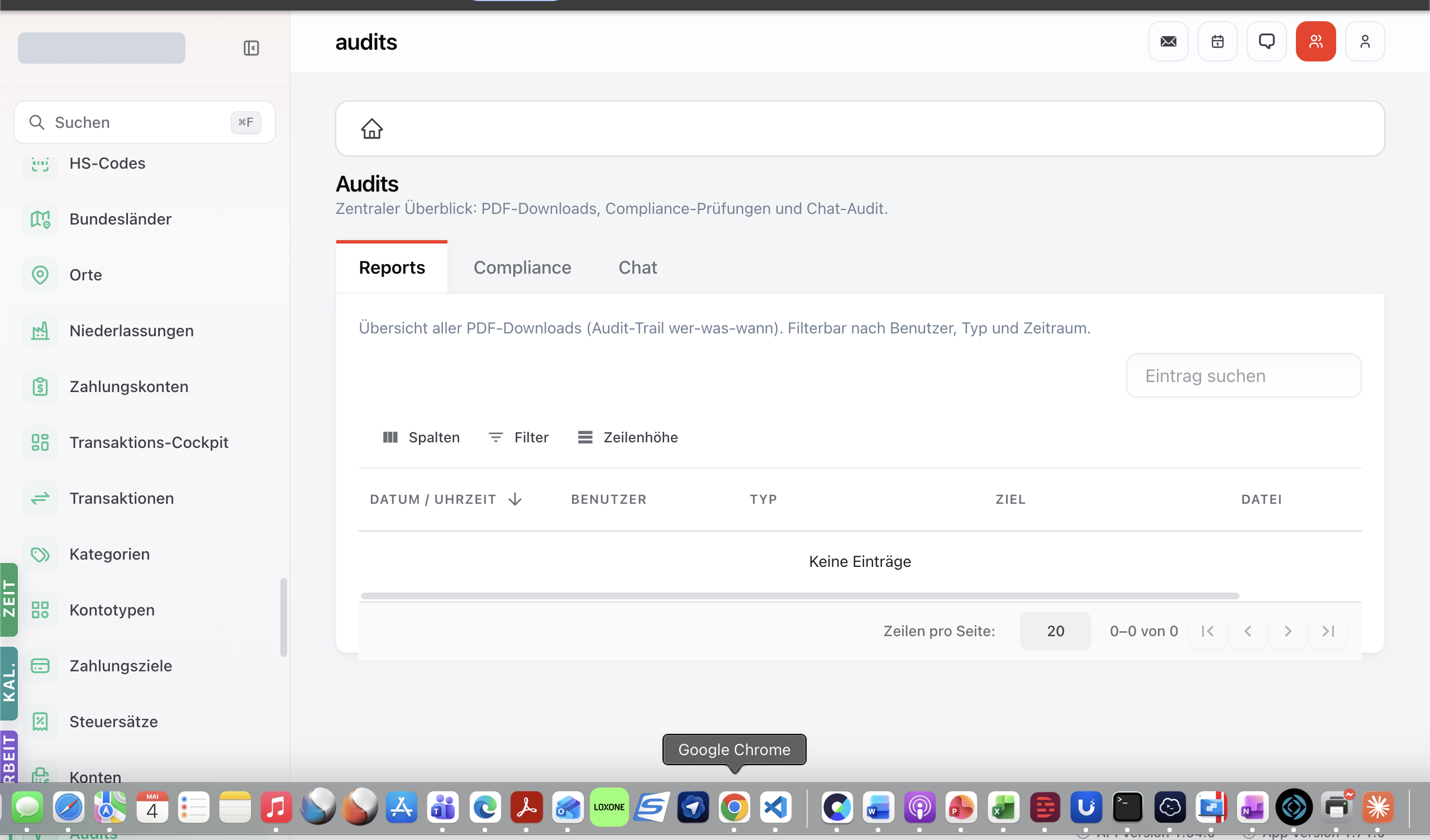The height and width of the screenshot is (840, 1430).
Task: Change the Zeilenhöhe row density
Action: coord(628,437)
